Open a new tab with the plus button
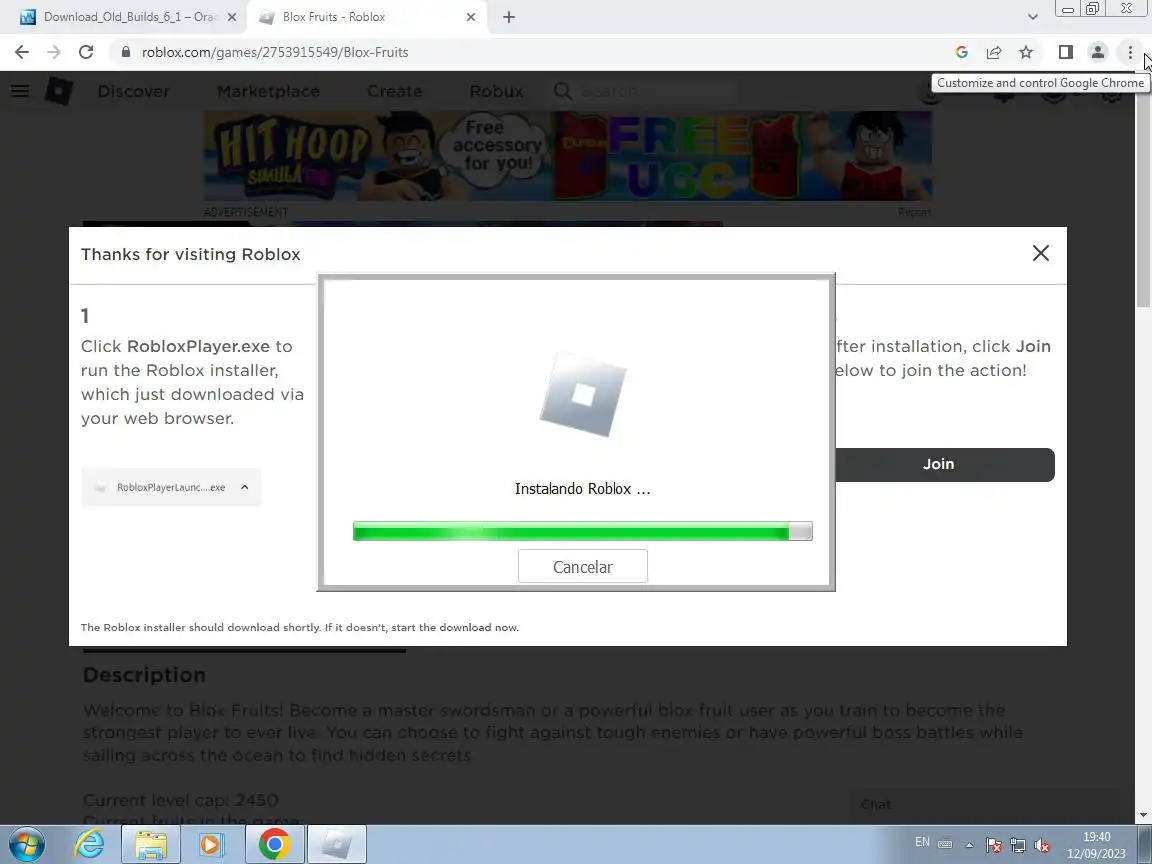 (508, 17)
